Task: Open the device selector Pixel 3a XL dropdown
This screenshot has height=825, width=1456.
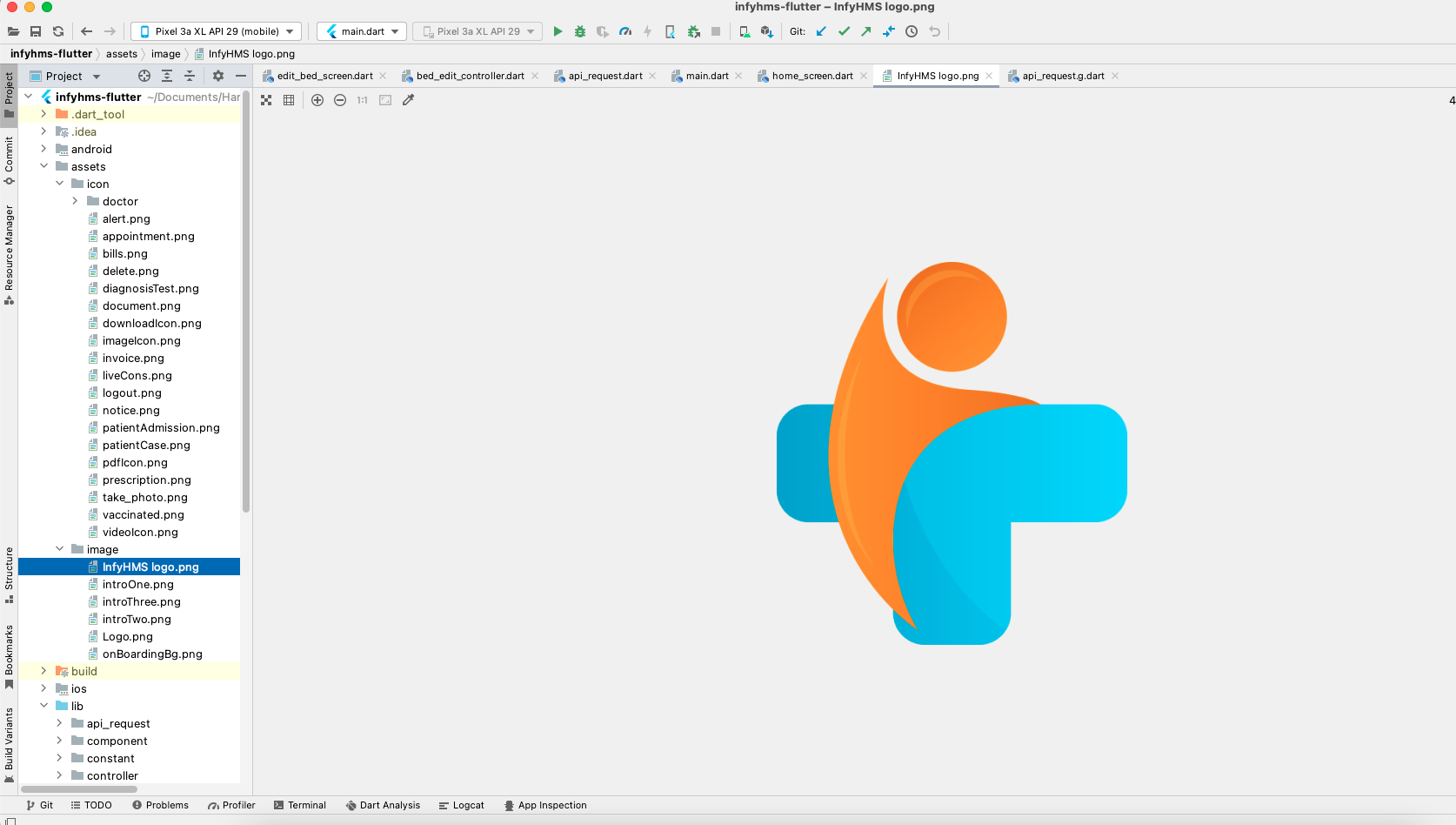Action: coord(217,31)
